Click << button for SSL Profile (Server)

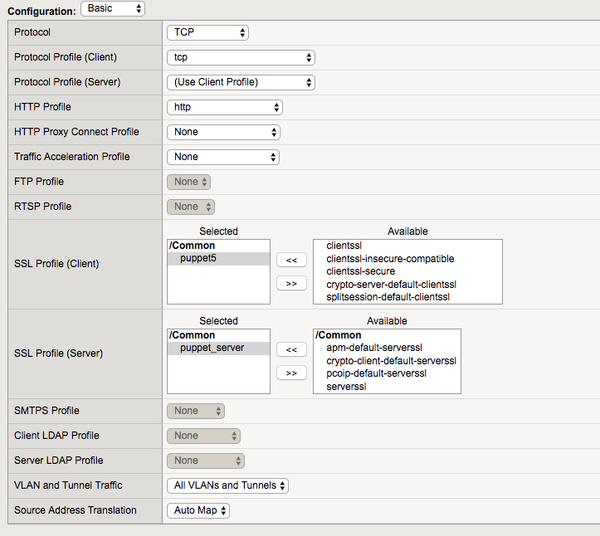tap(291, 350)
